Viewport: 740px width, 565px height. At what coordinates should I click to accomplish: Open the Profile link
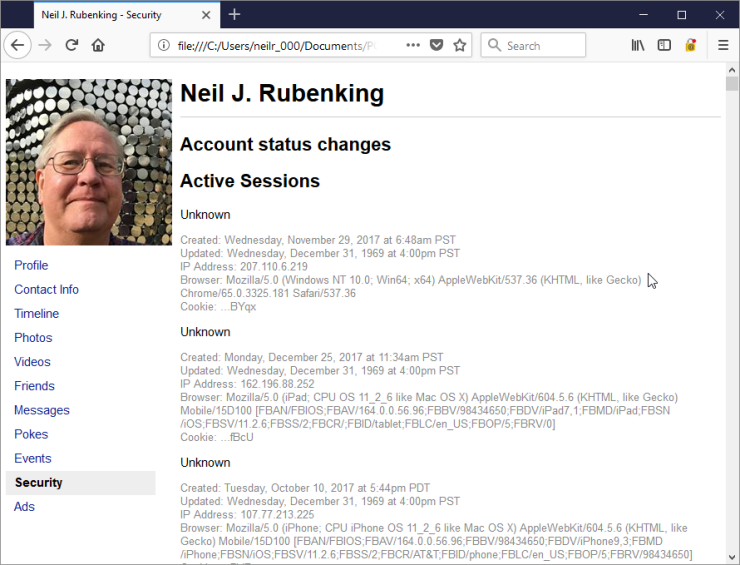tap(31, 265)
